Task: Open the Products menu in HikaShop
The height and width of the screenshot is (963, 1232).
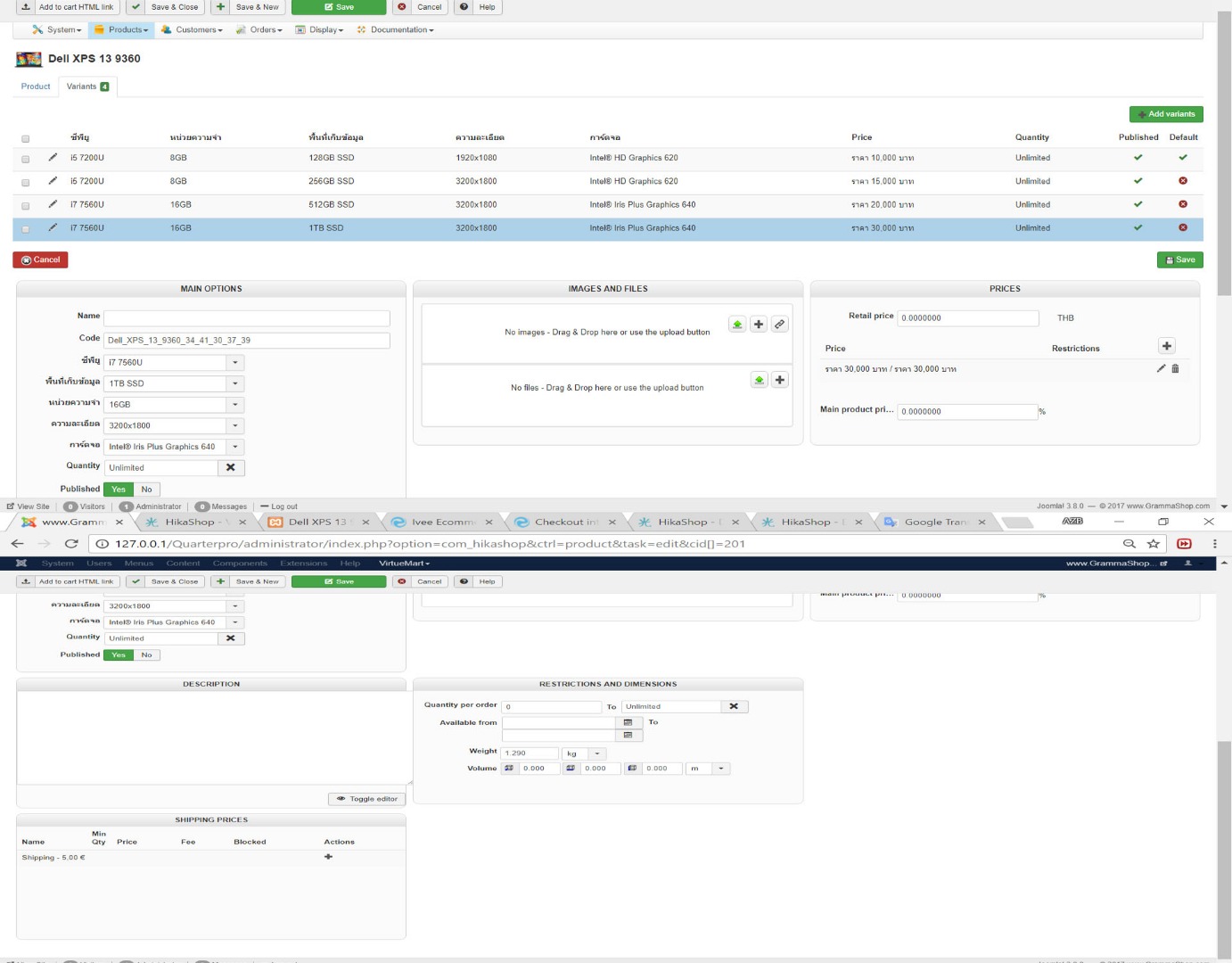Action: [121, 29]
